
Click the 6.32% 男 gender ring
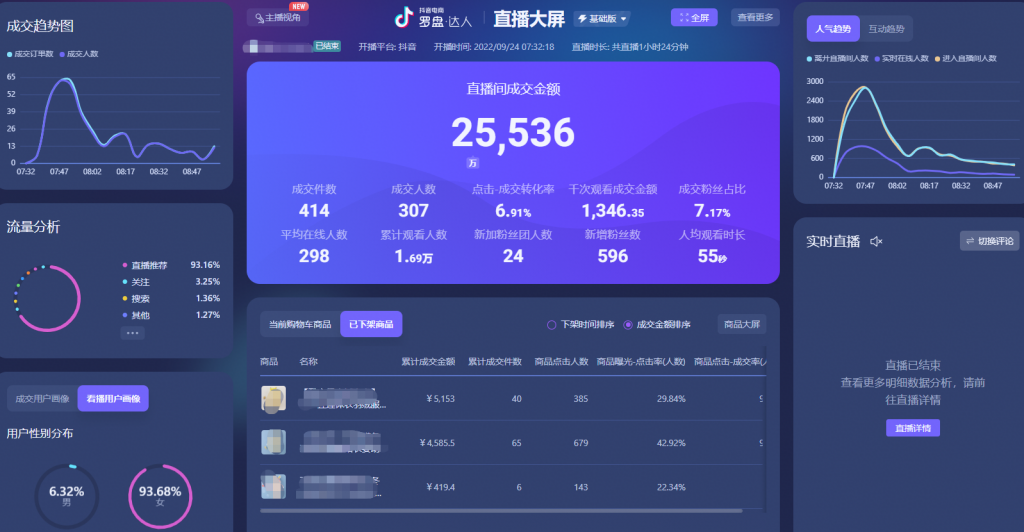point(67,496)
